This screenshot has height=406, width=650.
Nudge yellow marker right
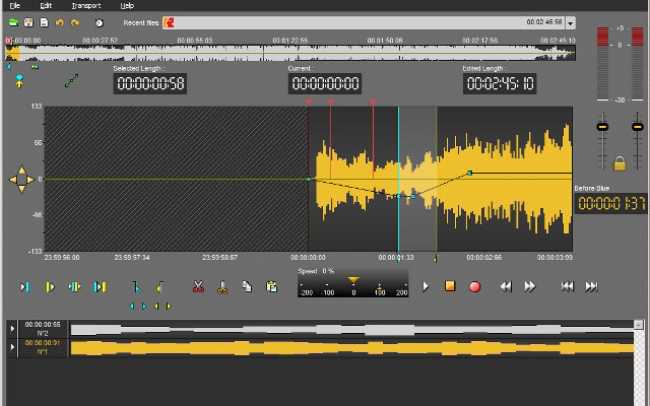(x=168, y=306)
